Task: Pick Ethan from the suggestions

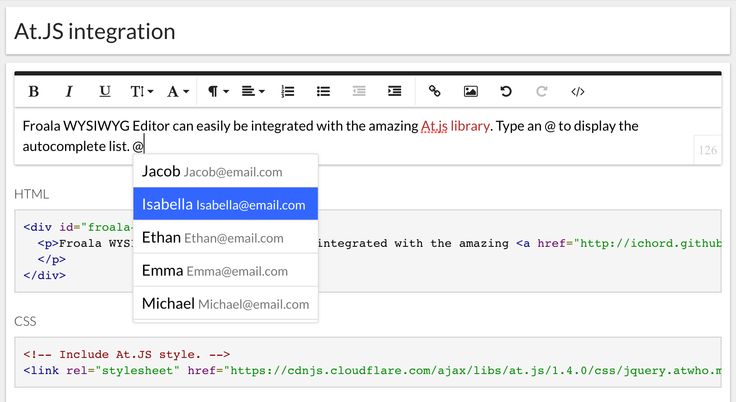Action: click(225, 237)
